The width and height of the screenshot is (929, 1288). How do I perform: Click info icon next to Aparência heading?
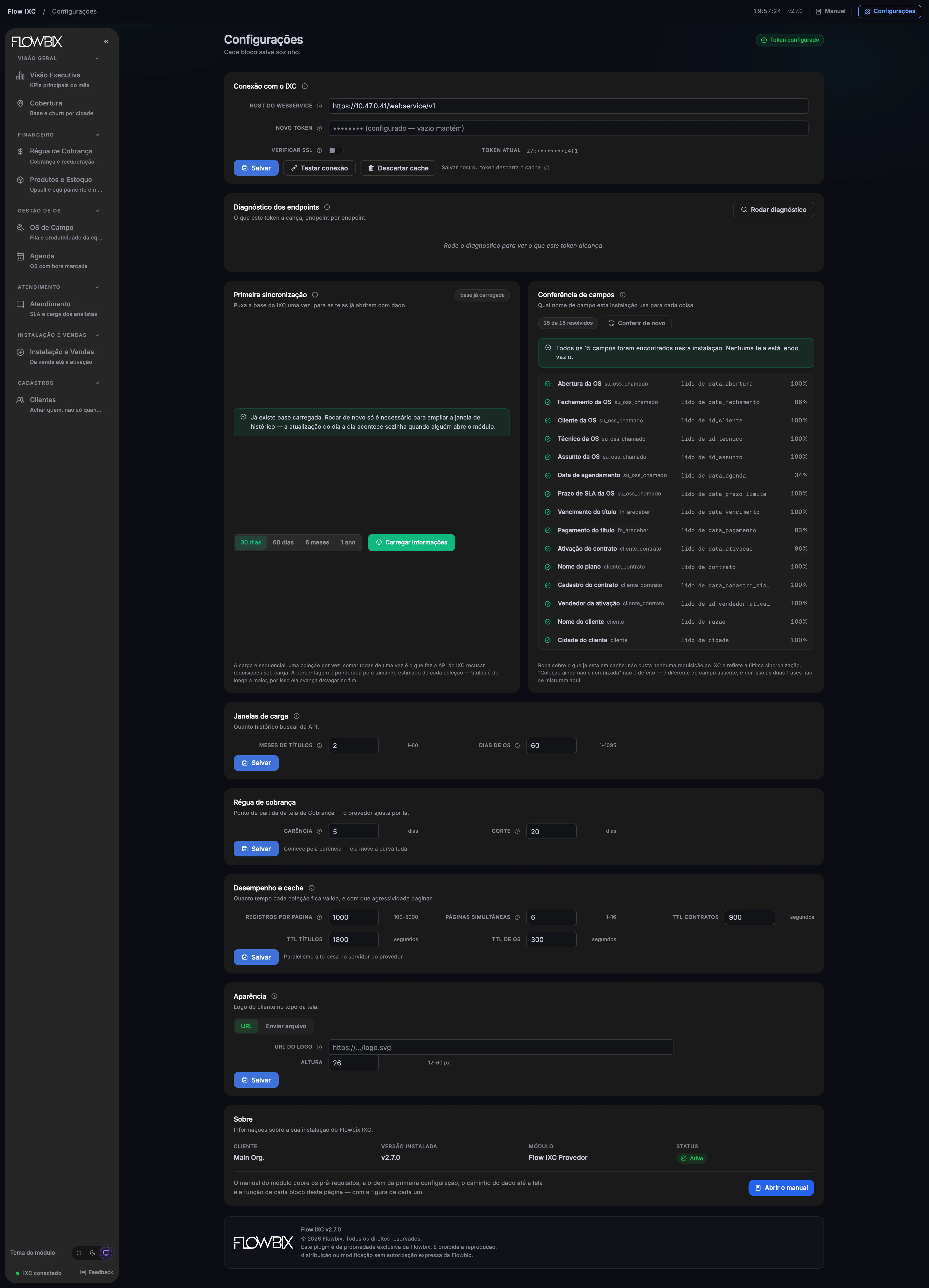(274, 996)
